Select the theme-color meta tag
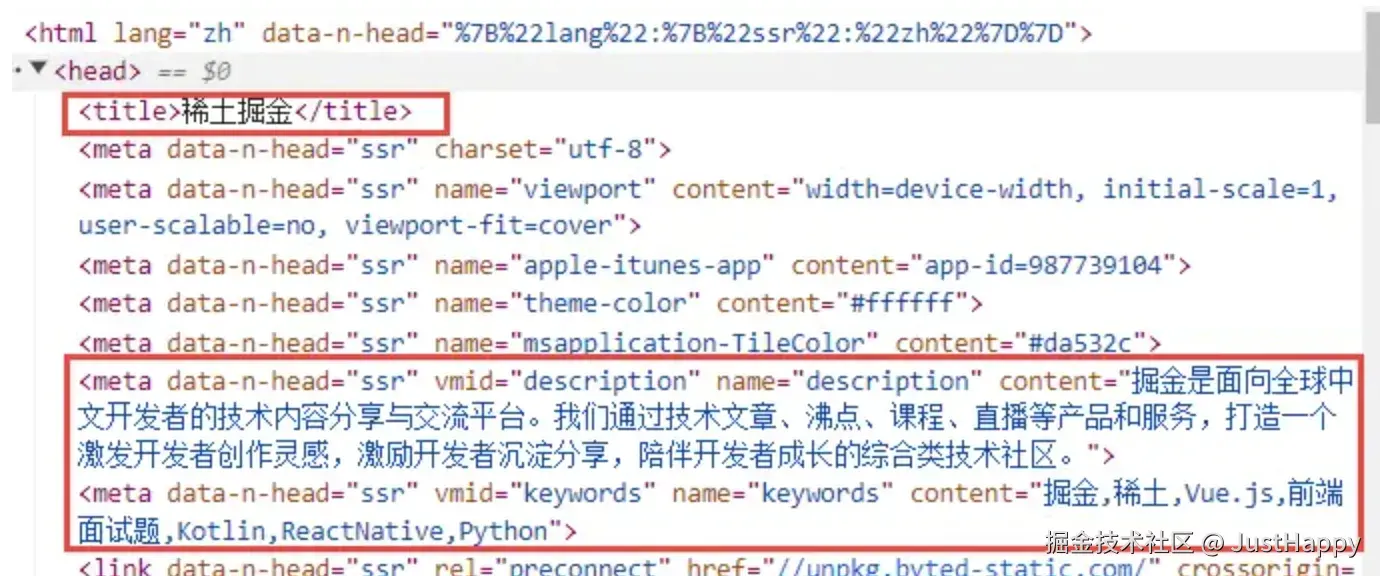1380x576 pixels. click(x=531, y=303)
